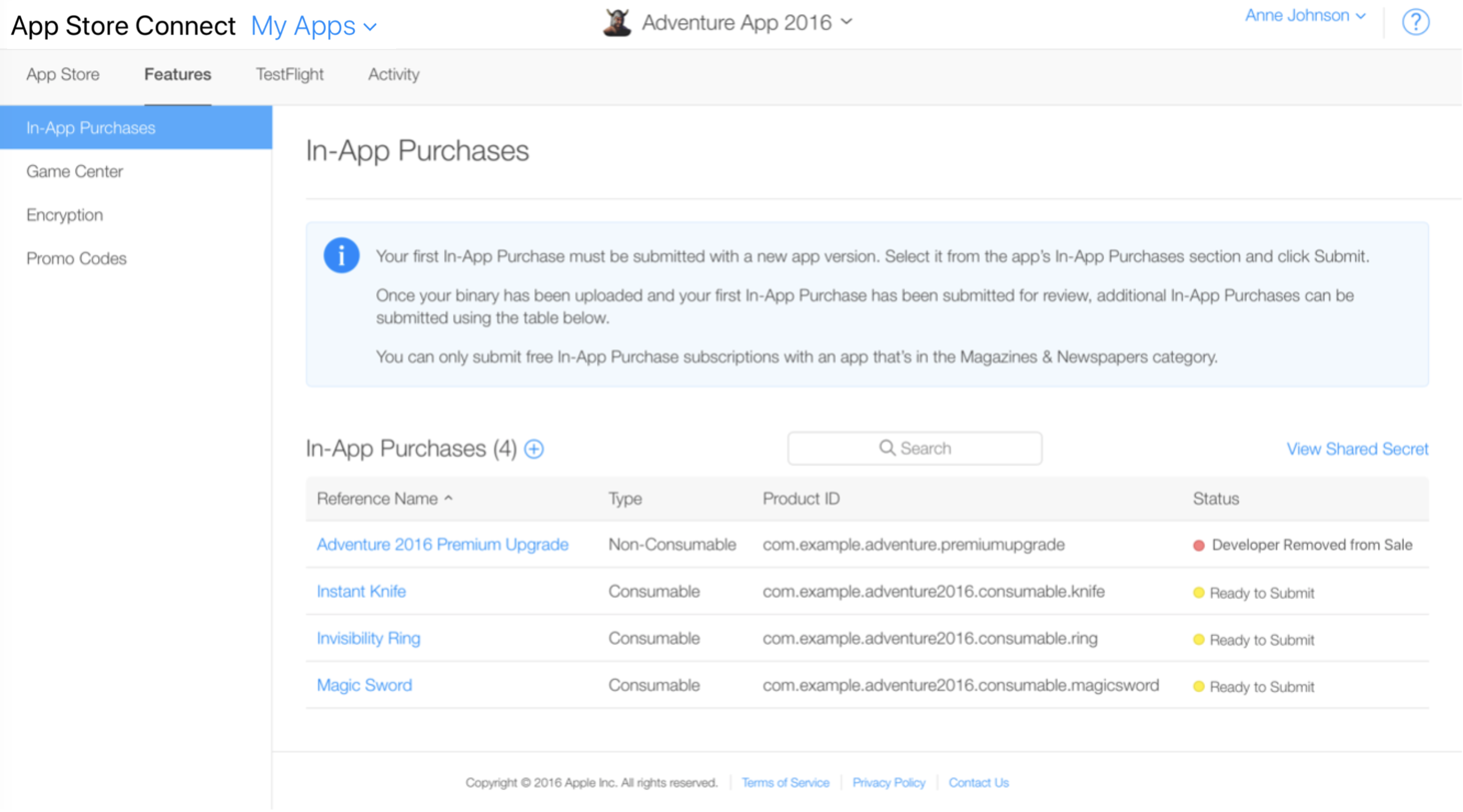This screenshot has width=1463, height=812.
Task: Open View Shared Secret link
Action: coord(1357,449)
